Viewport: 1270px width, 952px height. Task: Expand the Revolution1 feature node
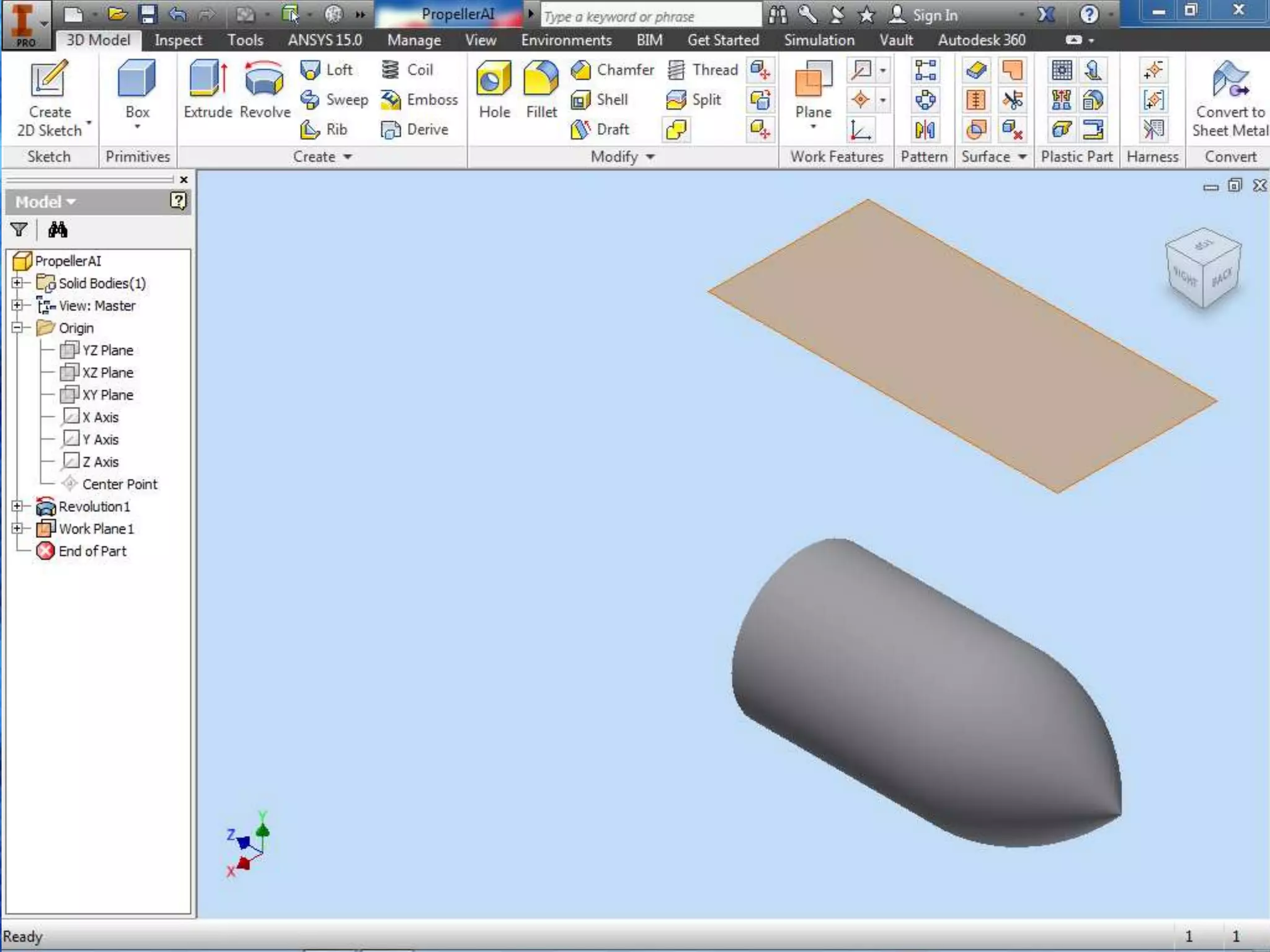pos(17,506)
